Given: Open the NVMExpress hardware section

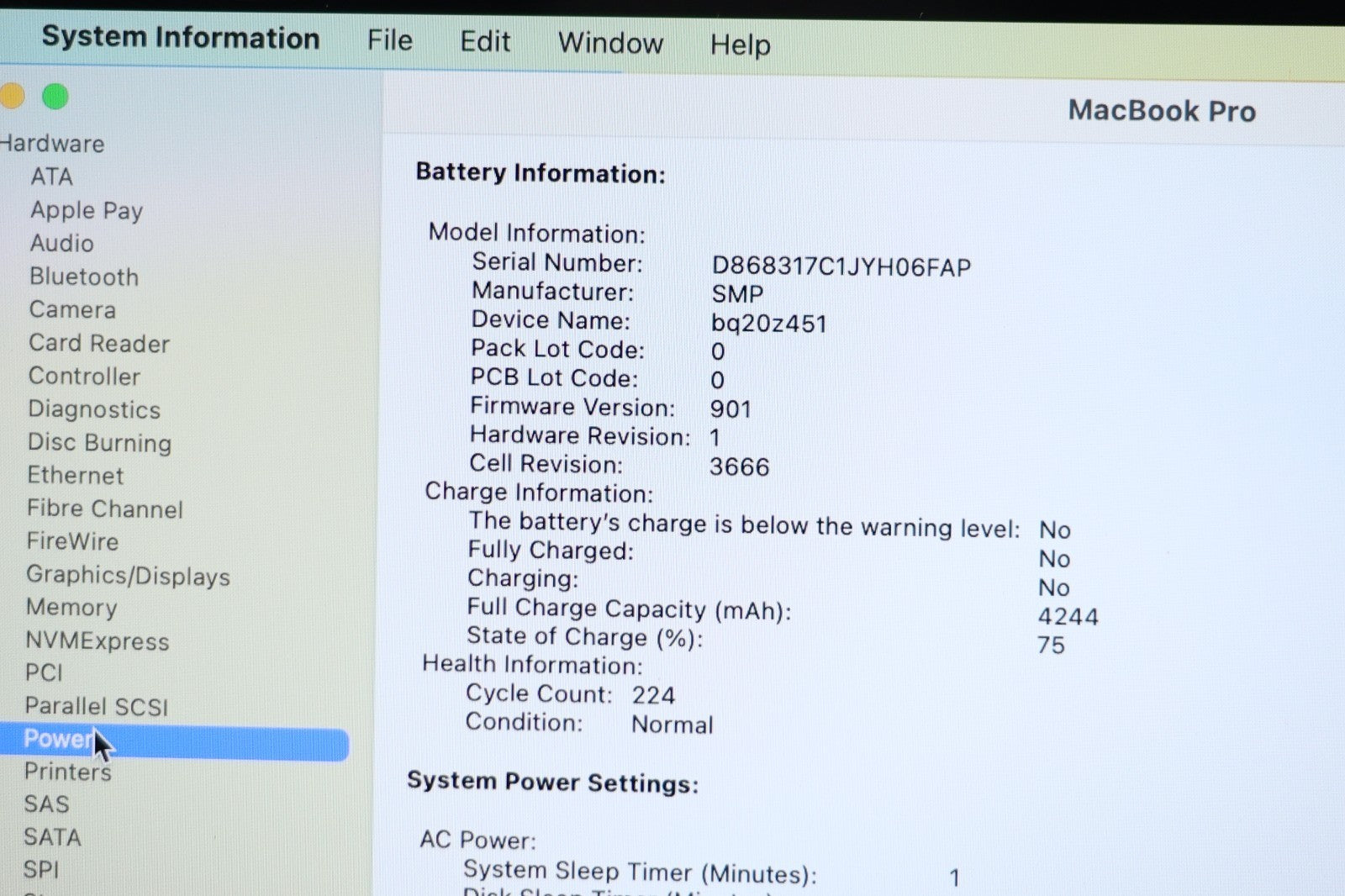Looking at the screenshot, I should (98, 640).
